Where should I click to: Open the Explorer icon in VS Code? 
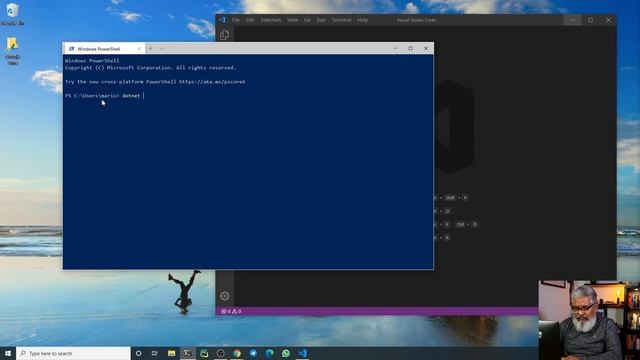[224, 35]
